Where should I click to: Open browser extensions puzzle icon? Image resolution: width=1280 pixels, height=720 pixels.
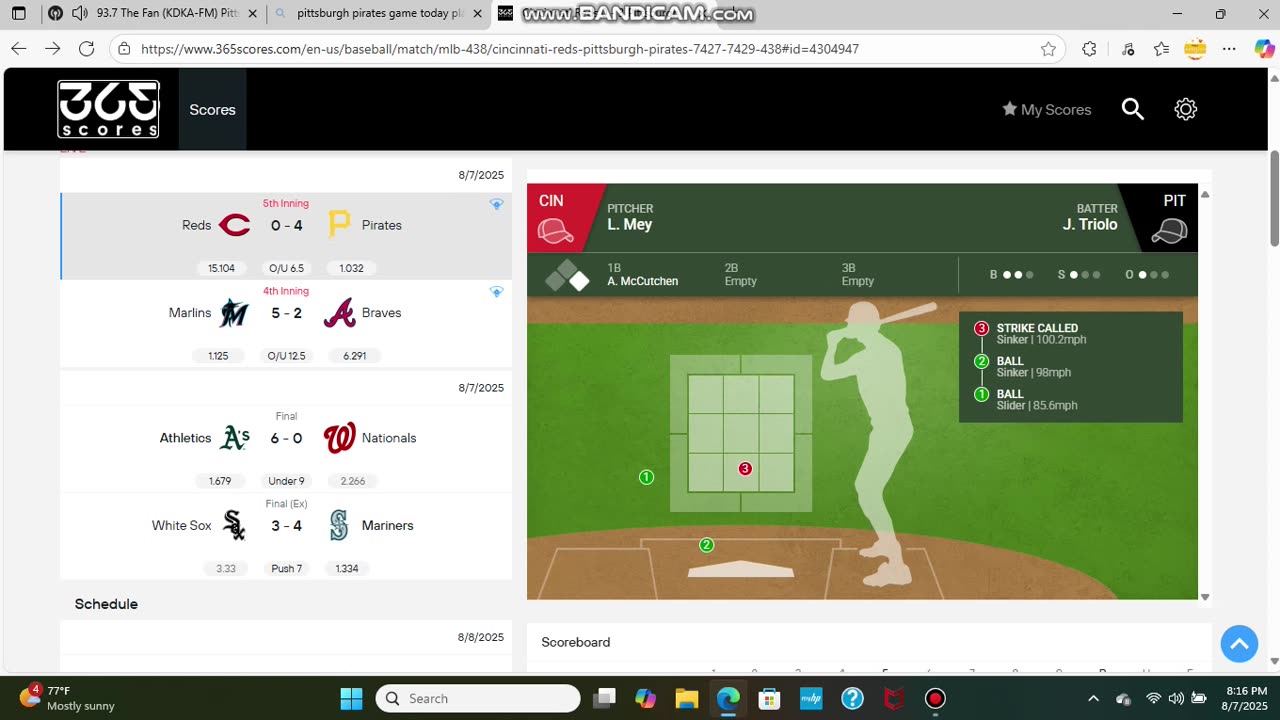tap(1089, 49)
